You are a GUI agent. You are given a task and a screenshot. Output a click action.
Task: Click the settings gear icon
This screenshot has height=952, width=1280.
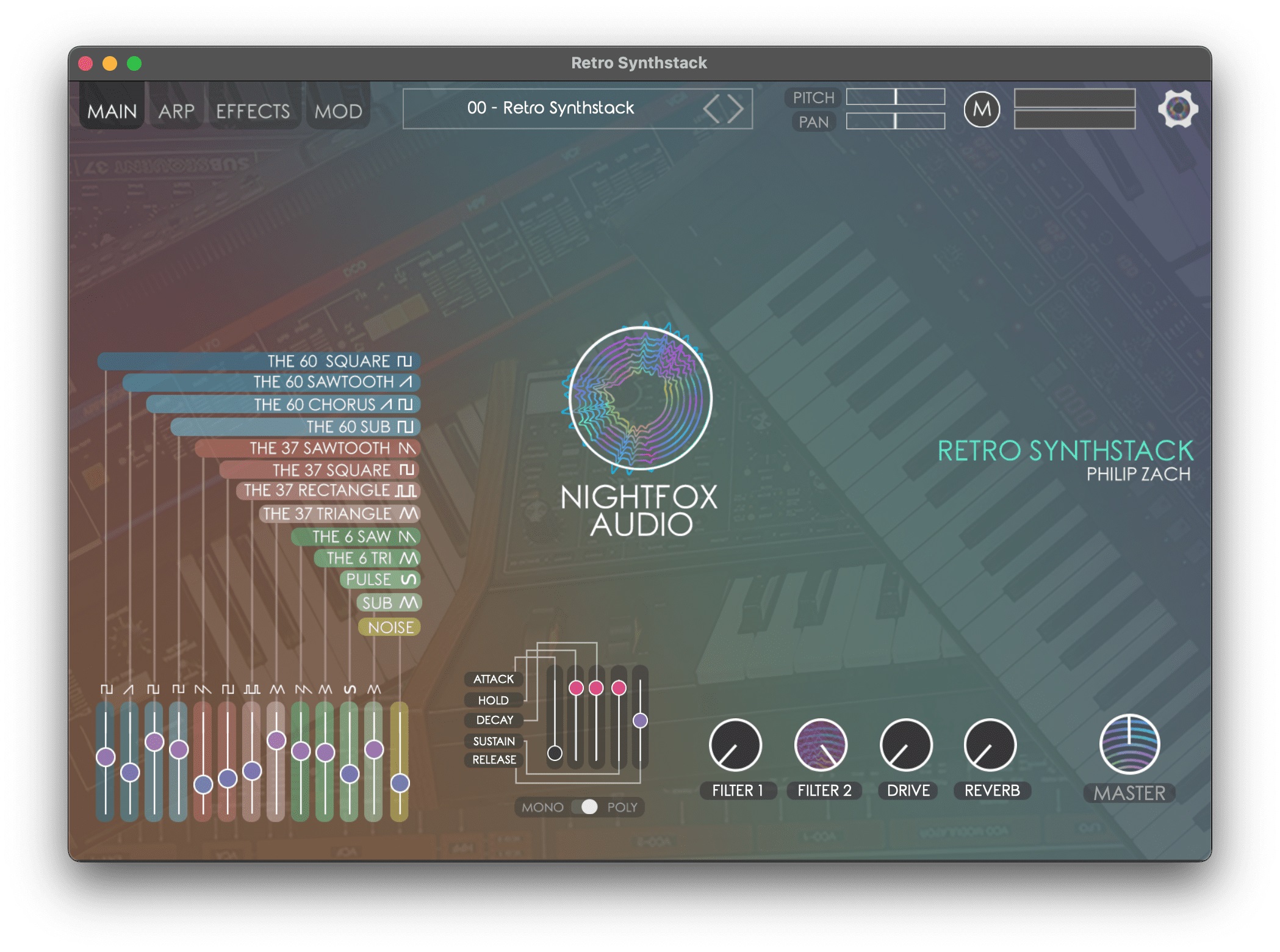1178,110
